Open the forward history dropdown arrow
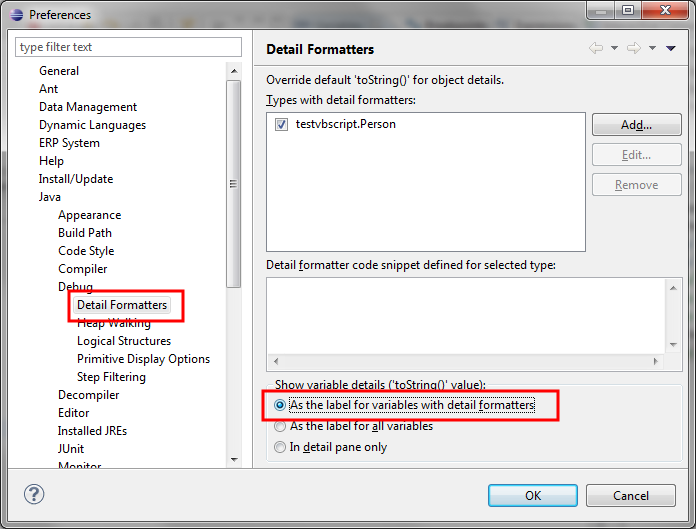The image size is (696, 529). [651, 48]
